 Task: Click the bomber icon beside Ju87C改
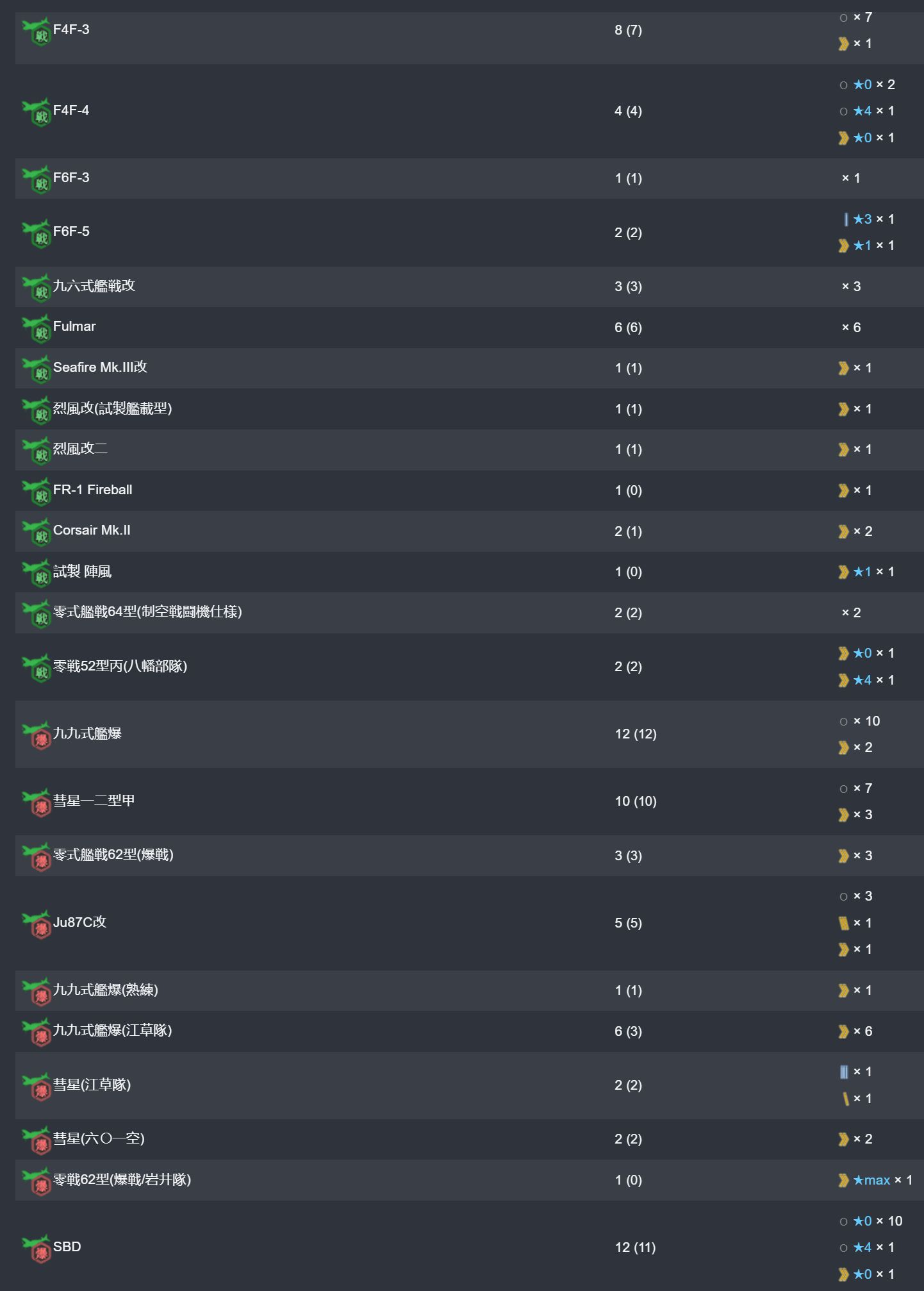pos(37,924)
